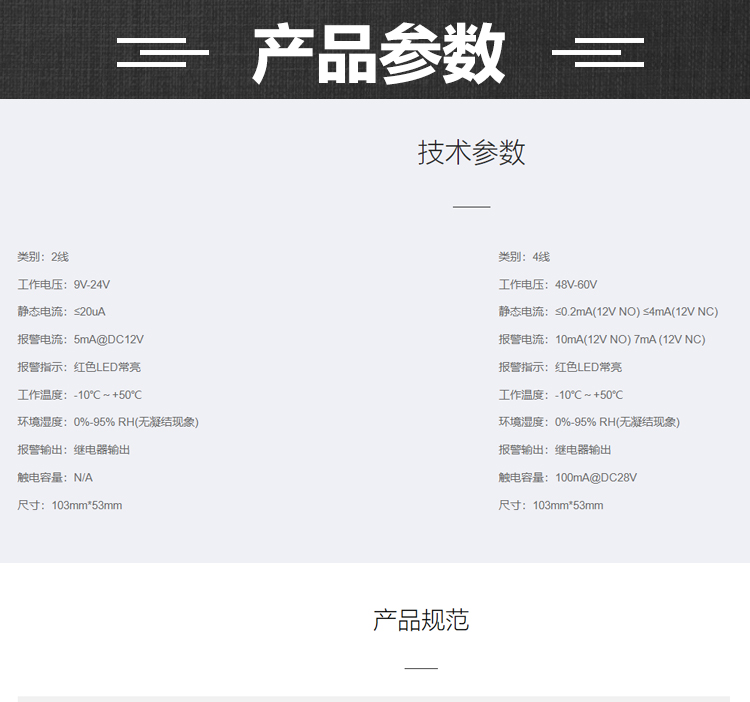This screenshot has height=702, width=750.
Task: Select the 工作电压 48V-60V line
Action: [548, 285]
